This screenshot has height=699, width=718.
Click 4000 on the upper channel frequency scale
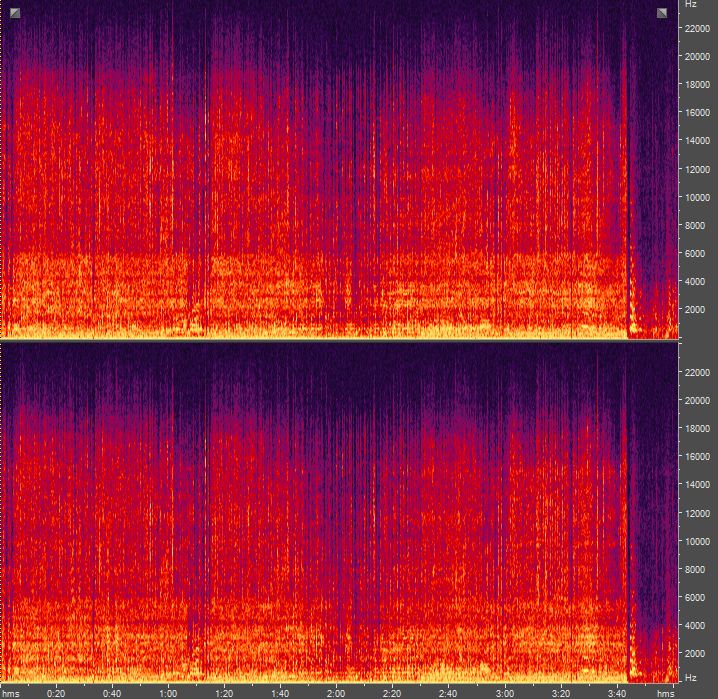695,282
